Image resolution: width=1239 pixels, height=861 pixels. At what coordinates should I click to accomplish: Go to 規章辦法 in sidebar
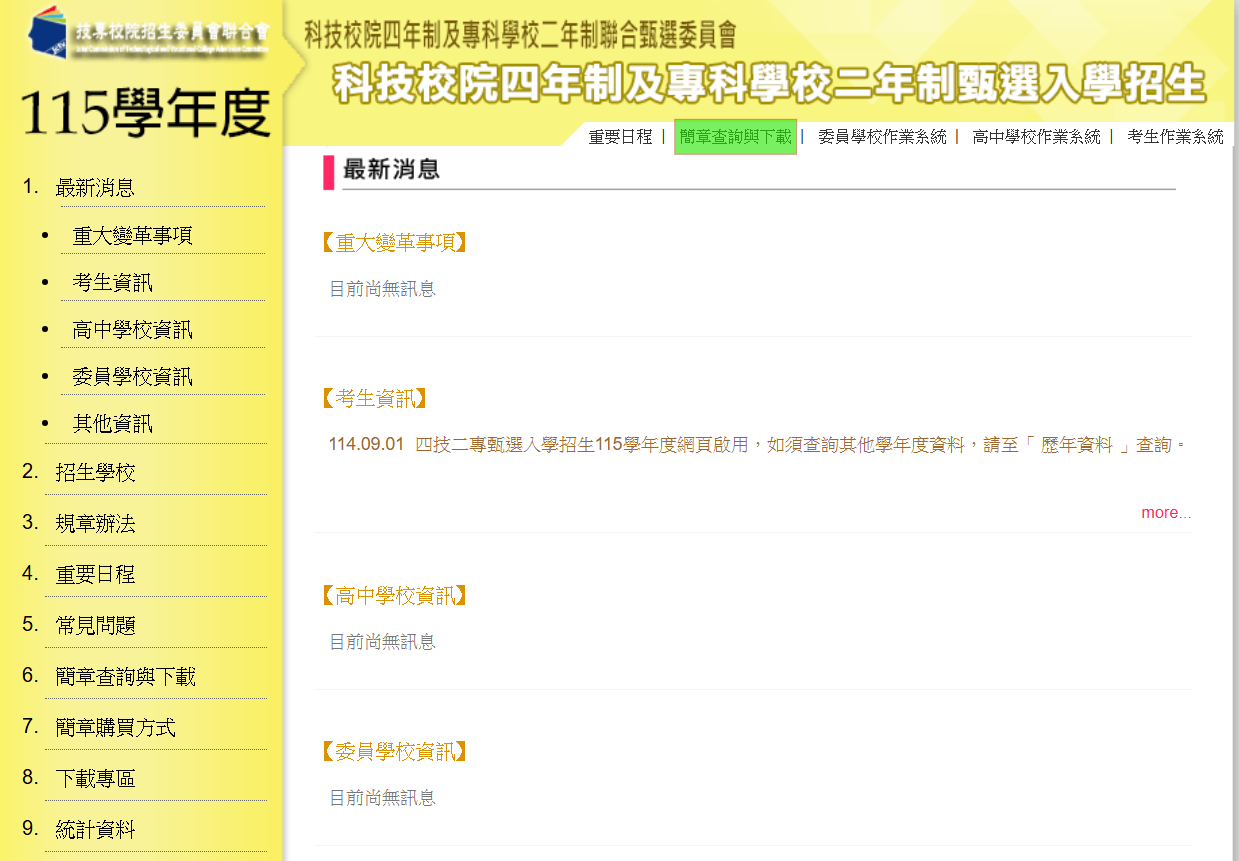click(95, 524)
